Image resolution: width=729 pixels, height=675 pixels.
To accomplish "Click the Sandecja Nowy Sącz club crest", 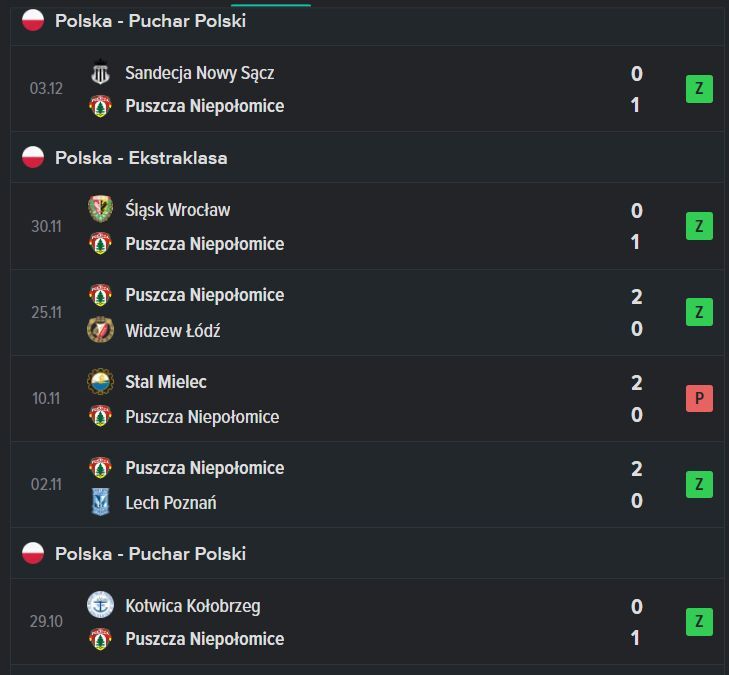I will [100, 73].
